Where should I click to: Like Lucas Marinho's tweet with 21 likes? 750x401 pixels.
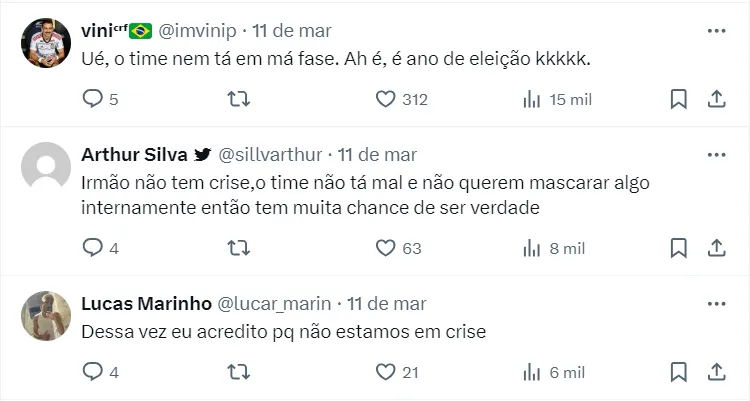pos(386,372)
